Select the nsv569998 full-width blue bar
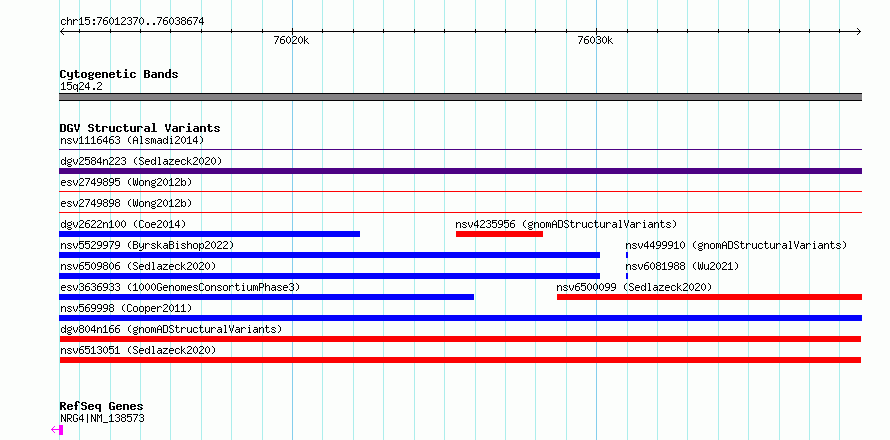Viewport: 890px width, 440px height. point(460,318)
